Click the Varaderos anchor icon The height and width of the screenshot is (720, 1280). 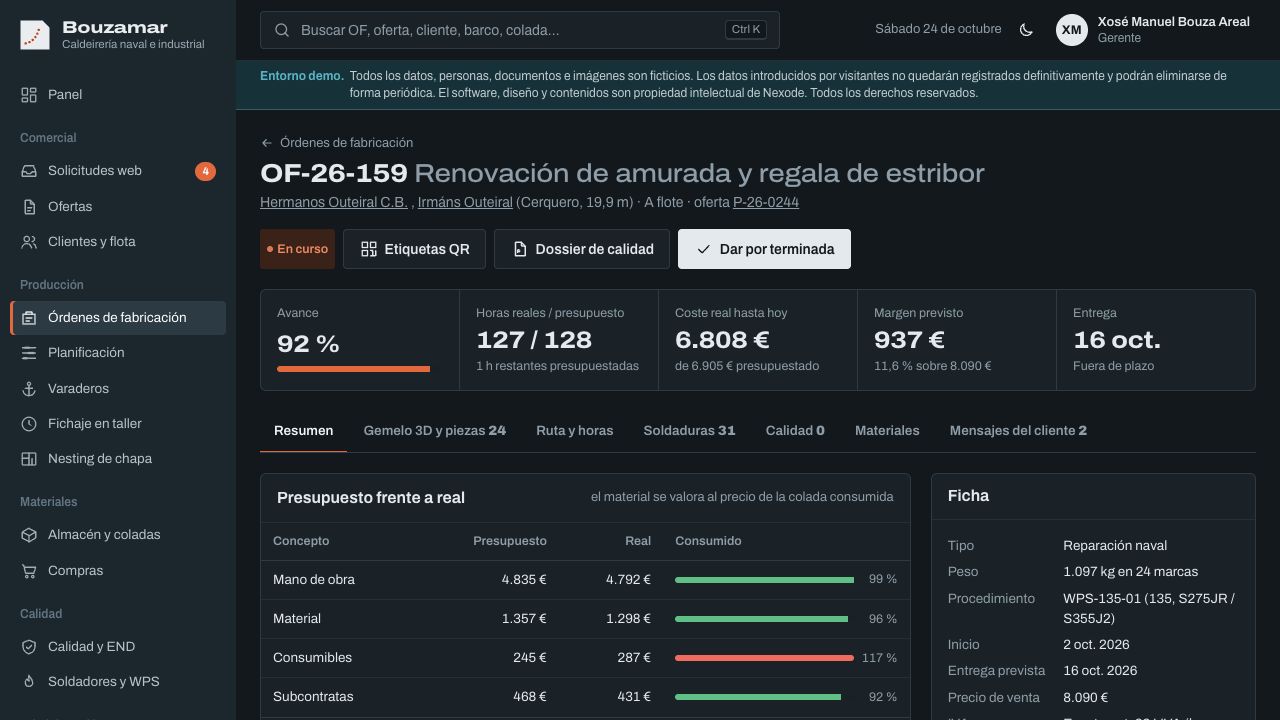(29, 389)
